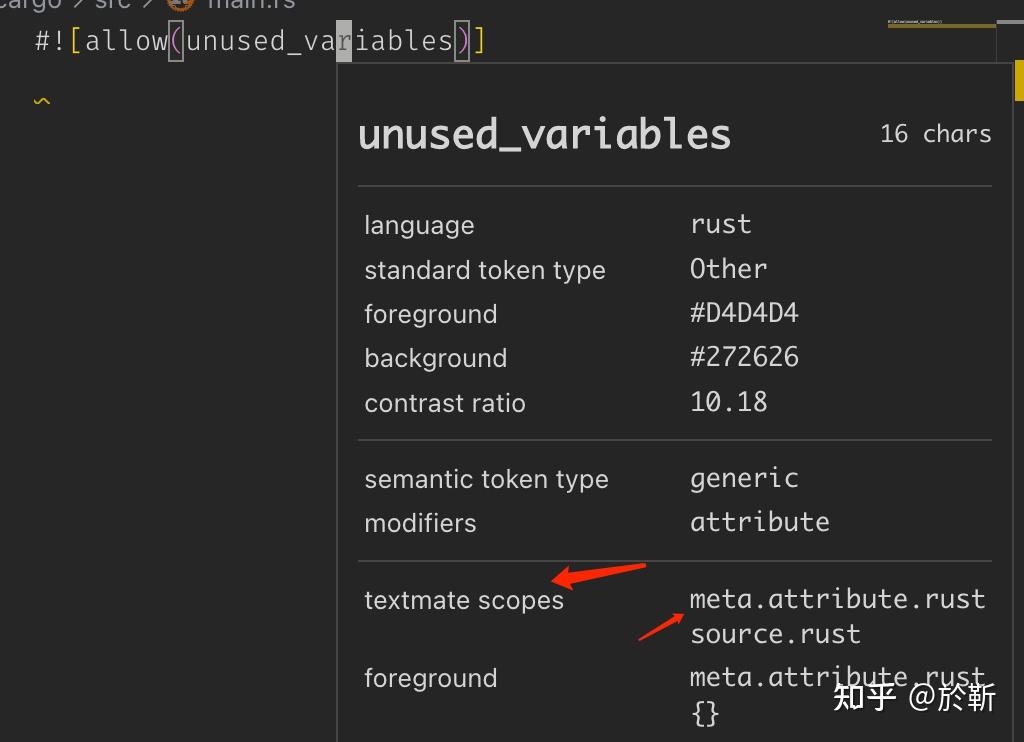Click the unused_variables inspector title
The image size is (1024, 742).
pos(544,133)
